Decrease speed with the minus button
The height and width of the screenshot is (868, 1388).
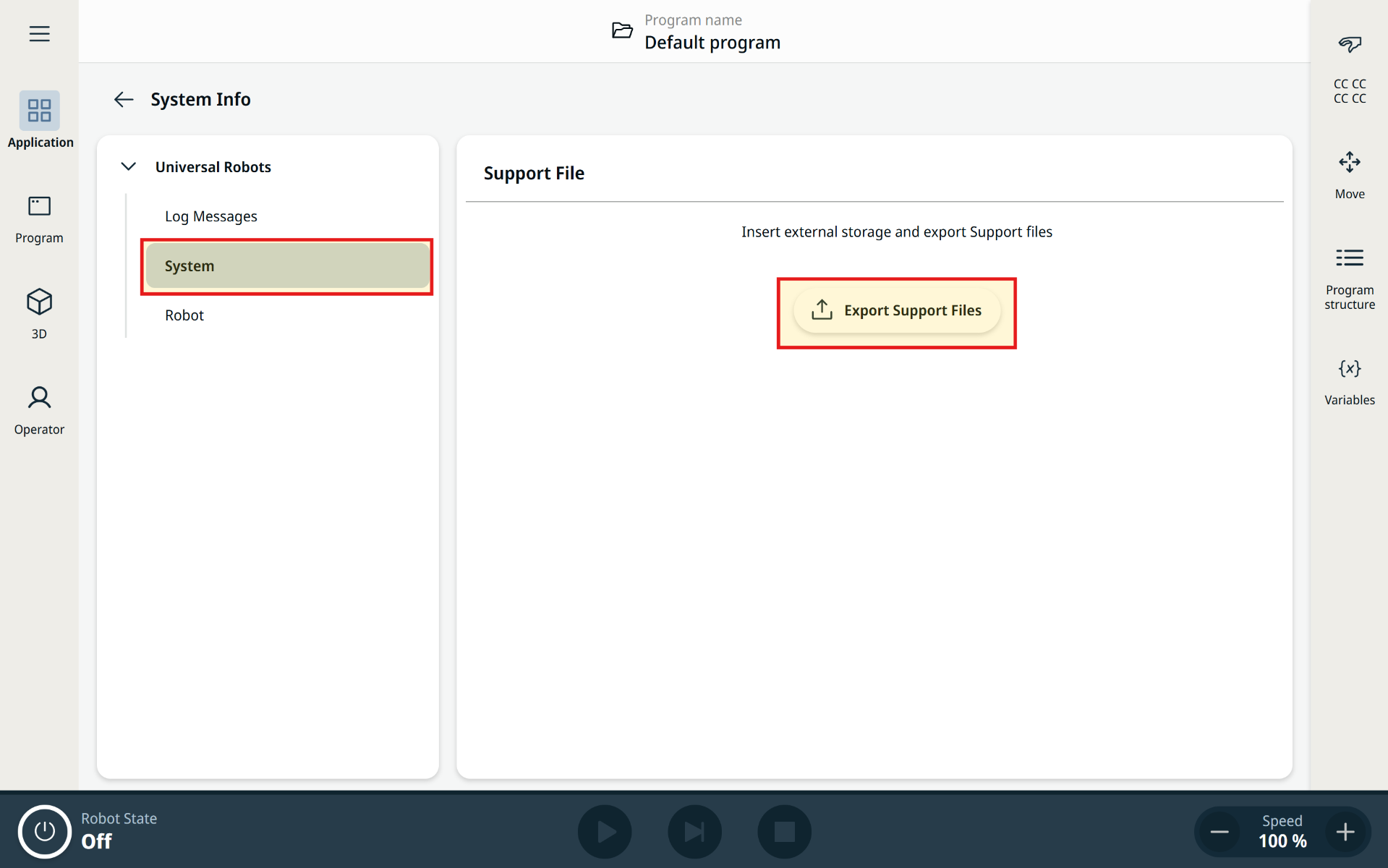point(1219,832)
